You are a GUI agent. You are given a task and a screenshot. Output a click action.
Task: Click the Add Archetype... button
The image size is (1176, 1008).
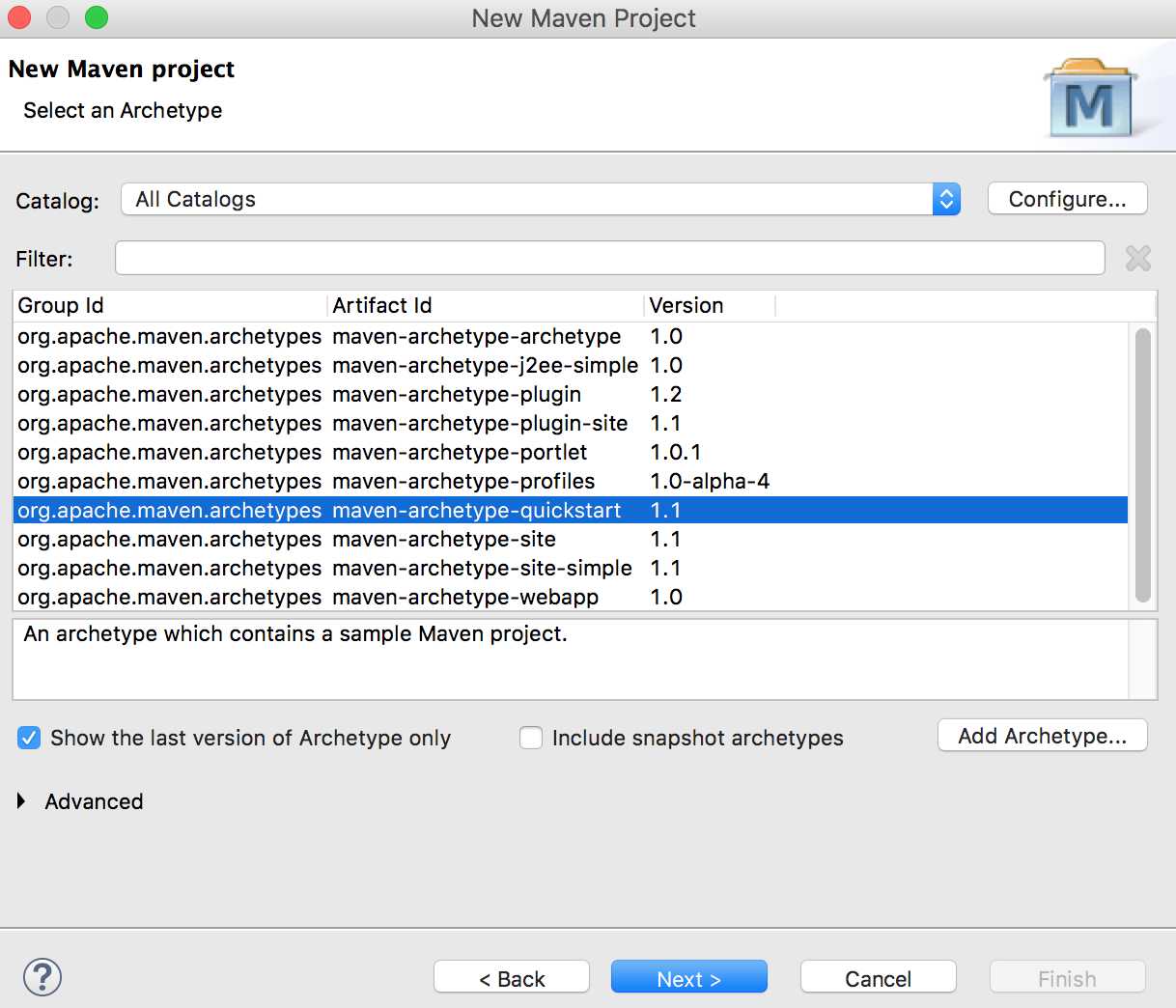pos(1043,736)
